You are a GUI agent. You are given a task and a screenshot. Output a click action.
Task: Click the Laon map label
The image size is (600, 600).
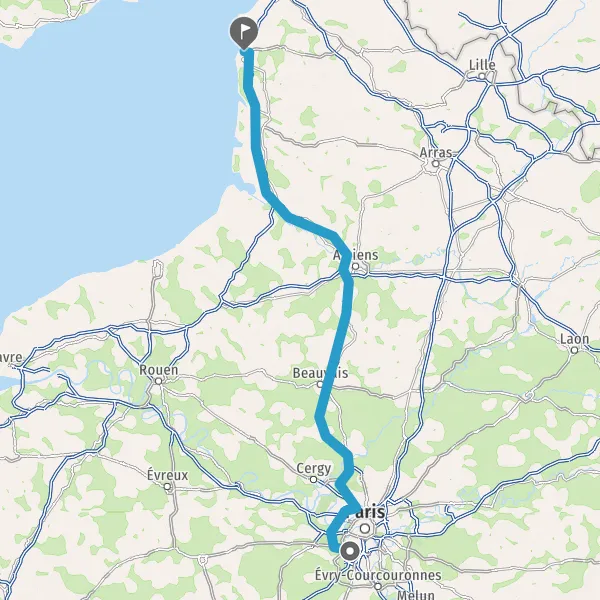tap(574, 339)
